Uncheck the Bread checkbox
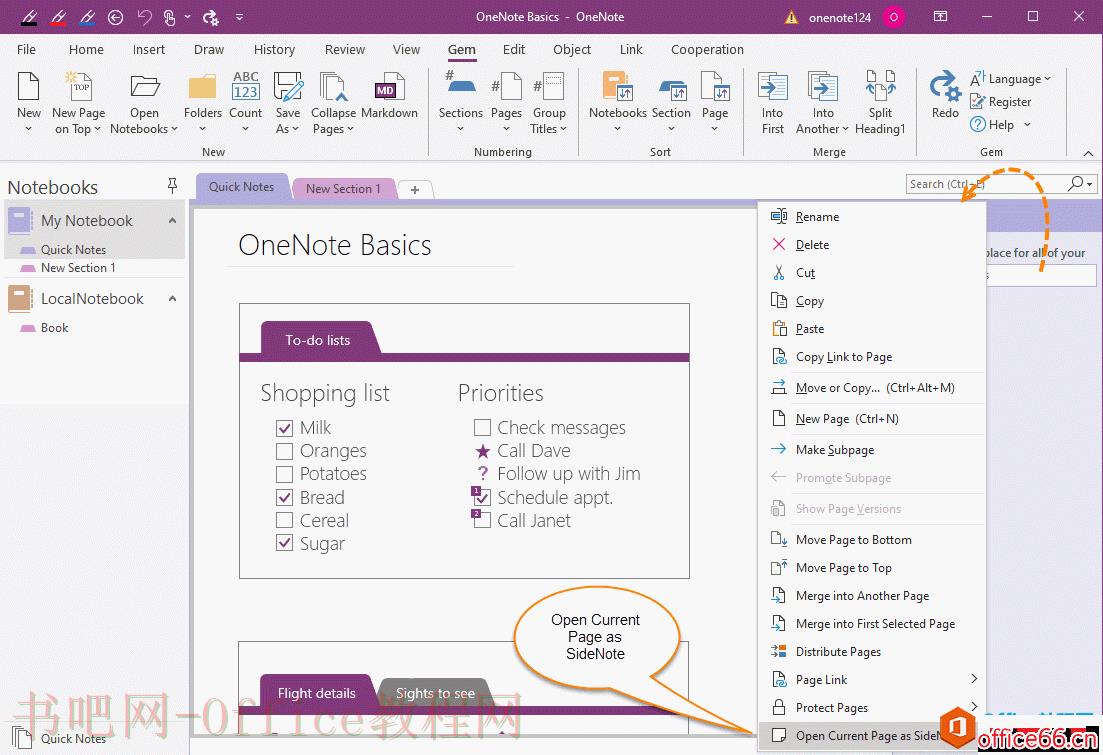The image size is (1103, 755). pos(284,497)
